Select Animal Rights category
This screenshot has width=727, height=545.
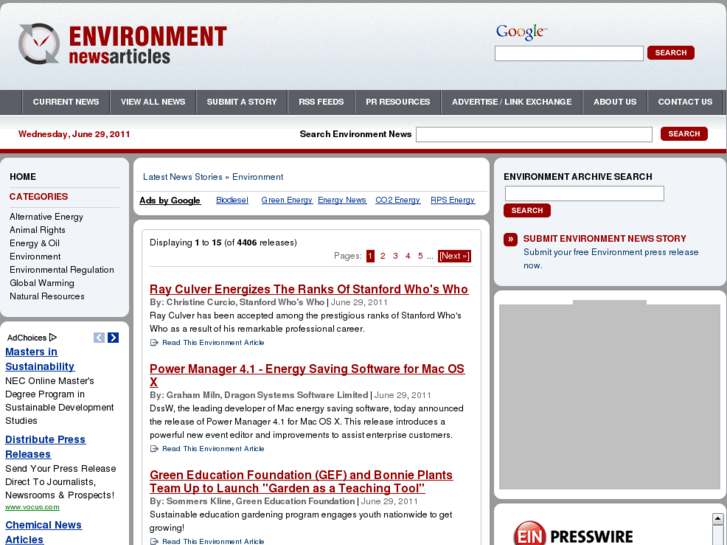click(x=38, y=230)
